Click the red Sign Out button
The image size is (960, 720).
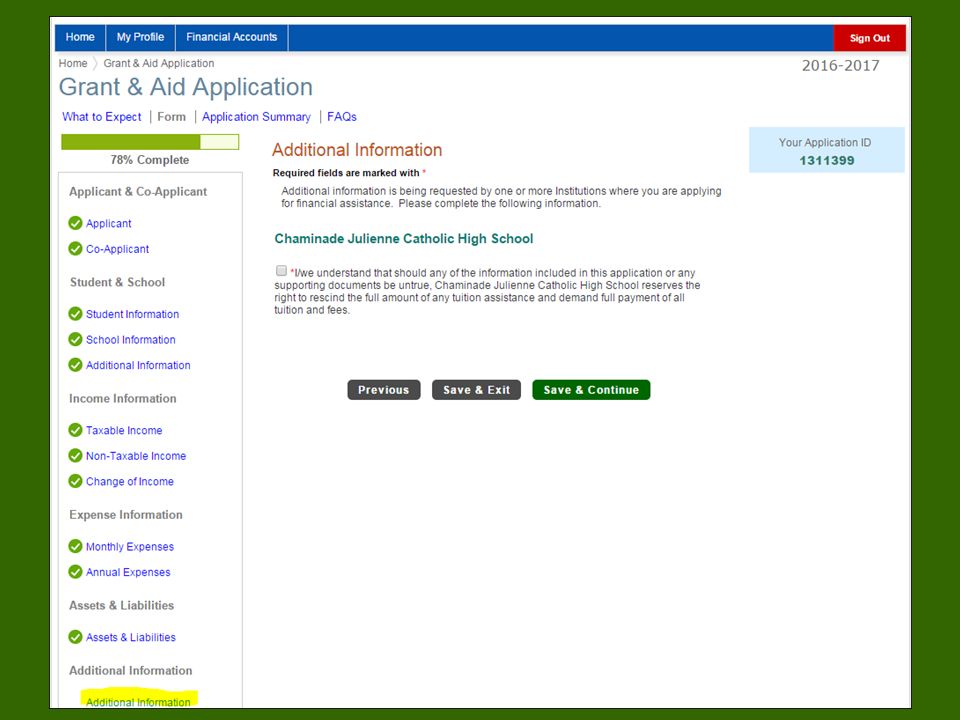(x=869, y=38)
